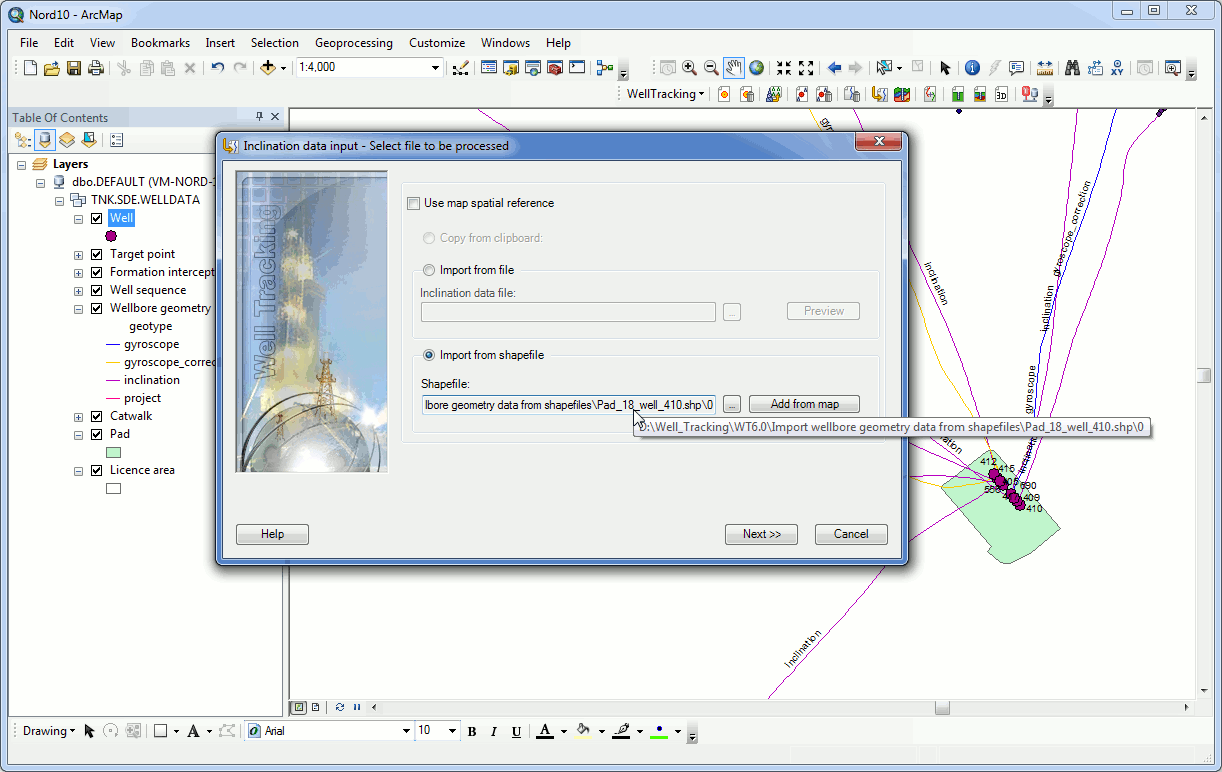Toggle the Formation intercept layer checkbox
Image resolution: width=1222 pixels, height=772 pixels.
point(96,272)
